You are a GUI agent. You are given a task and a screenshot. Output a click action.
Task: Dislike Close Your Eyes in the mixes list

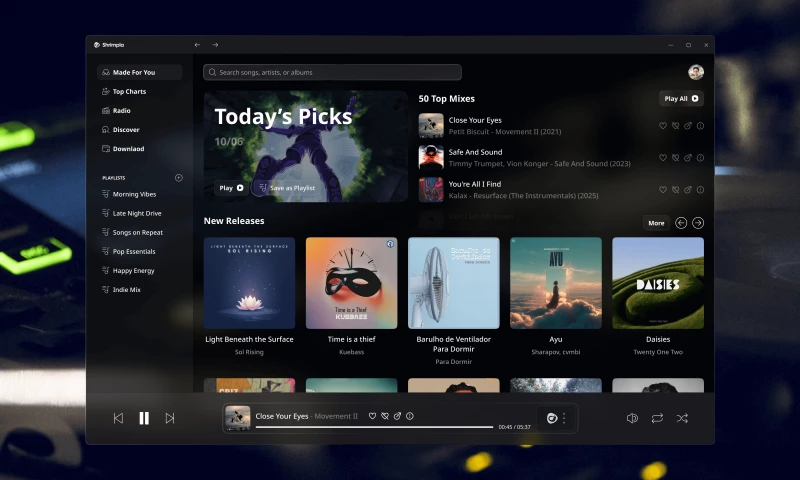(676, 126)
